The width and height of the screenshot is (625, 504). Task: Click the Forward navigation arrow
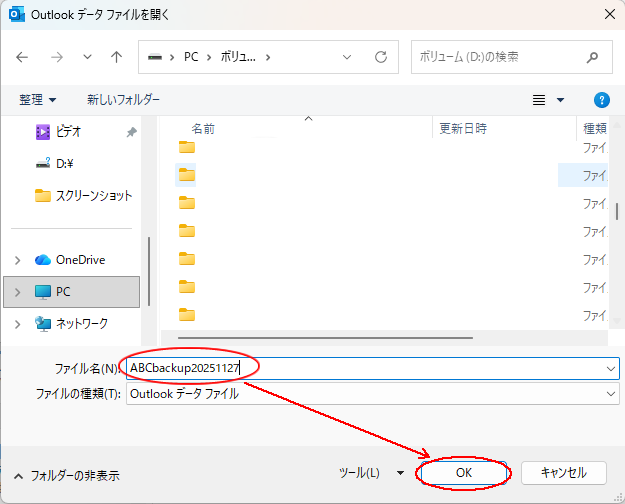57,57
